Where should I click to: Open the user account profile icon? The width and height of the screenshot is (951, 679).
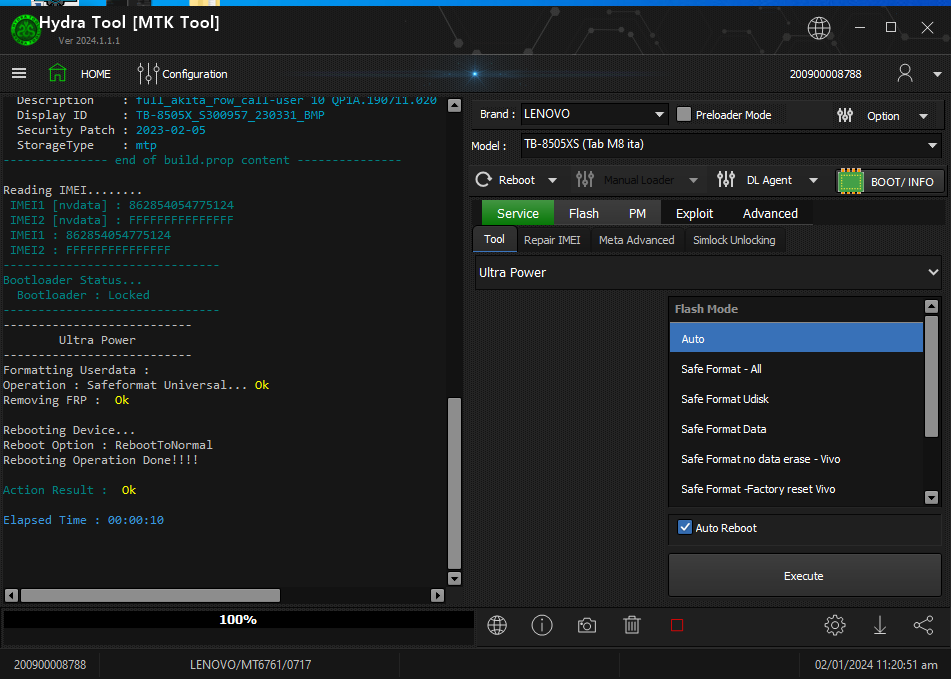pyautogui.click(x=905, y=73)
